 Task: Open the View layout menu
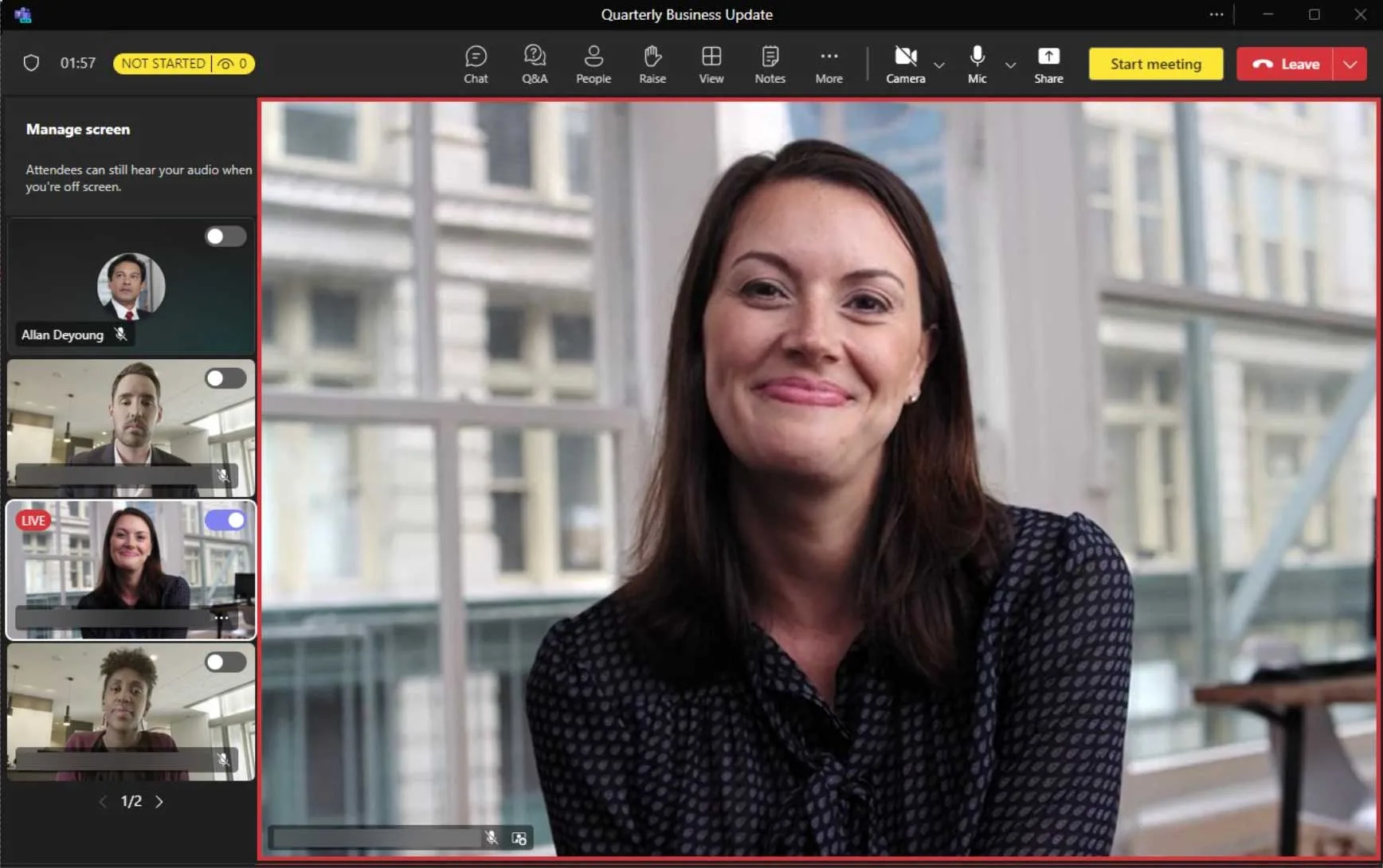711,65
